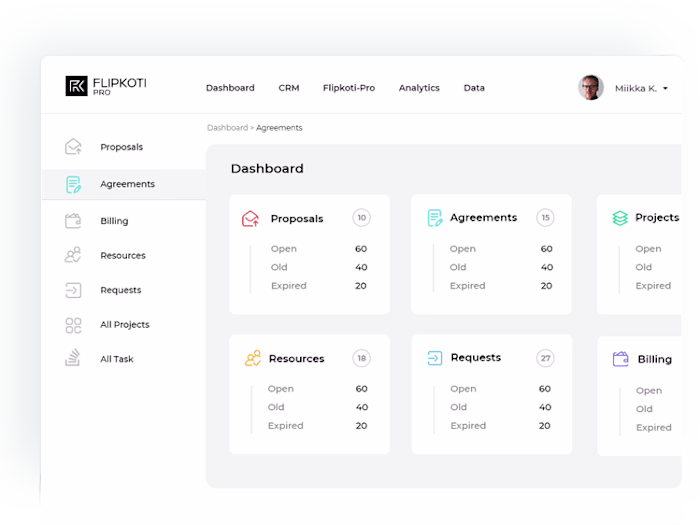Viewport: 700px width, 525px height.
Task: Select All Projects in the sidebar
Action: tap(124, 325)
